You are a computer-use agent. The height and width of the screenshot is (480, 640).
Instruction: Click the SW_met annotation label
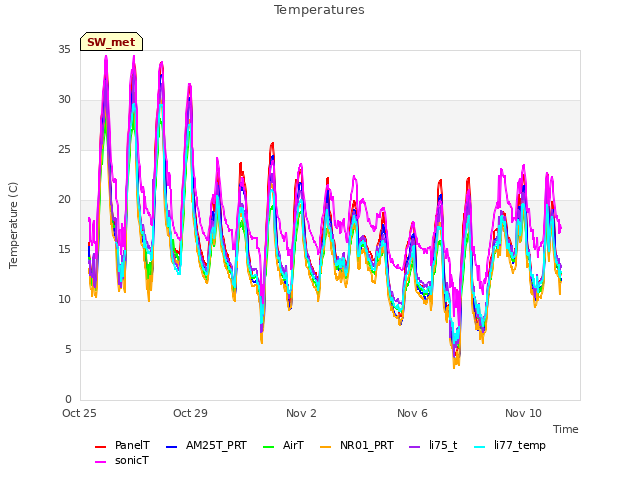(111, 42)
